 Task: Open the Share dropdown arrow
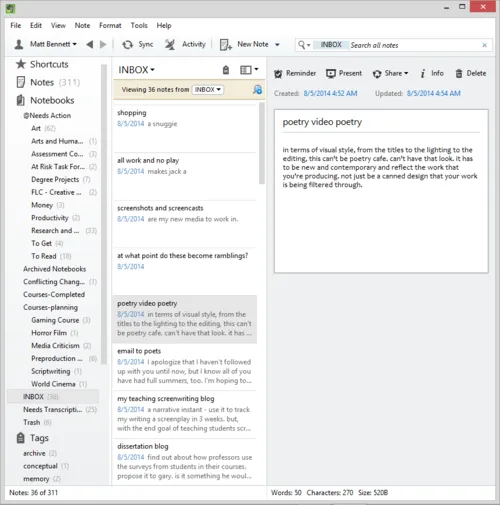coord(406,73)
